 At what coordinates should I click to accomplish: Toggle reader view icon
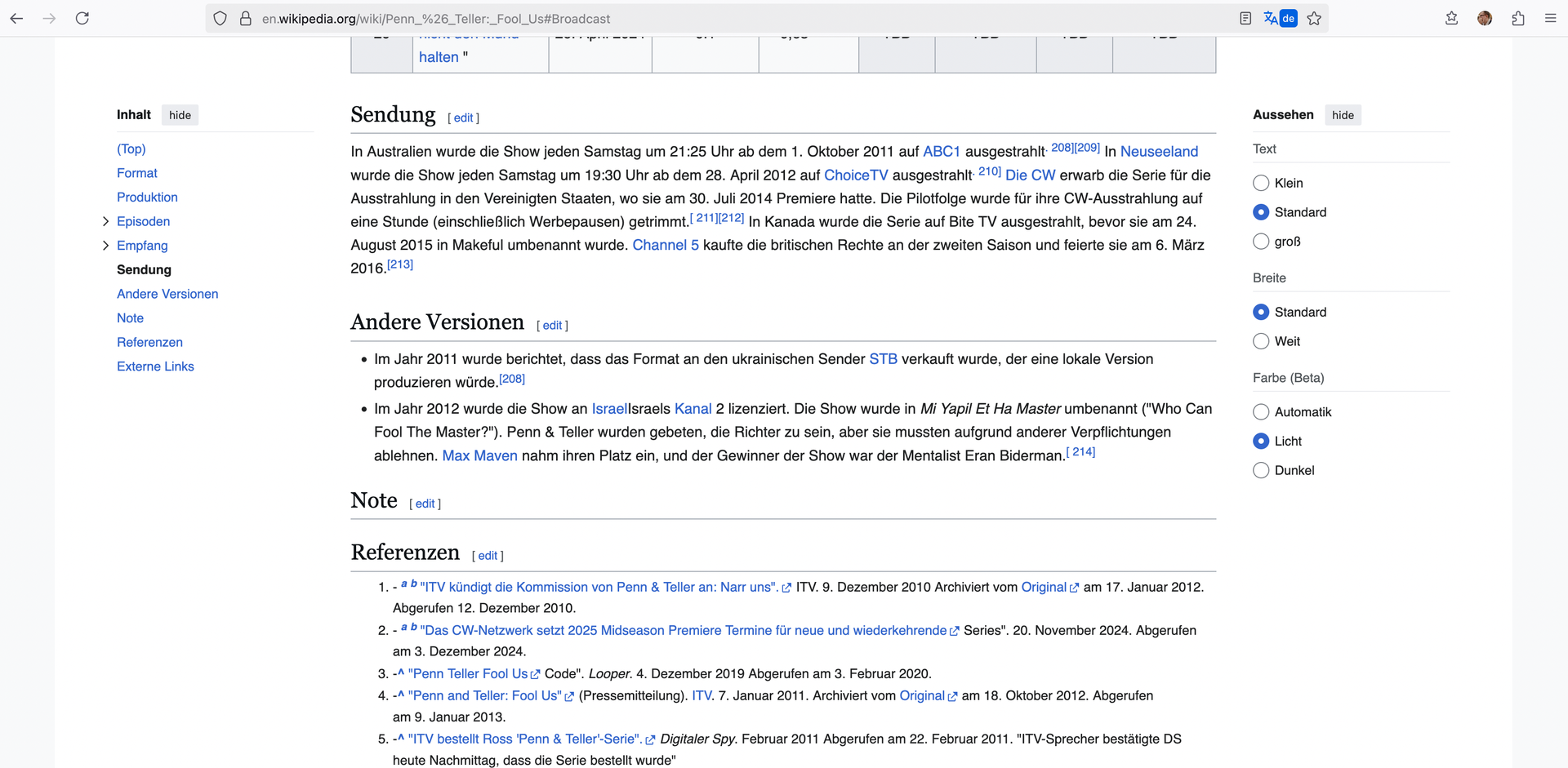(1245, 18)
